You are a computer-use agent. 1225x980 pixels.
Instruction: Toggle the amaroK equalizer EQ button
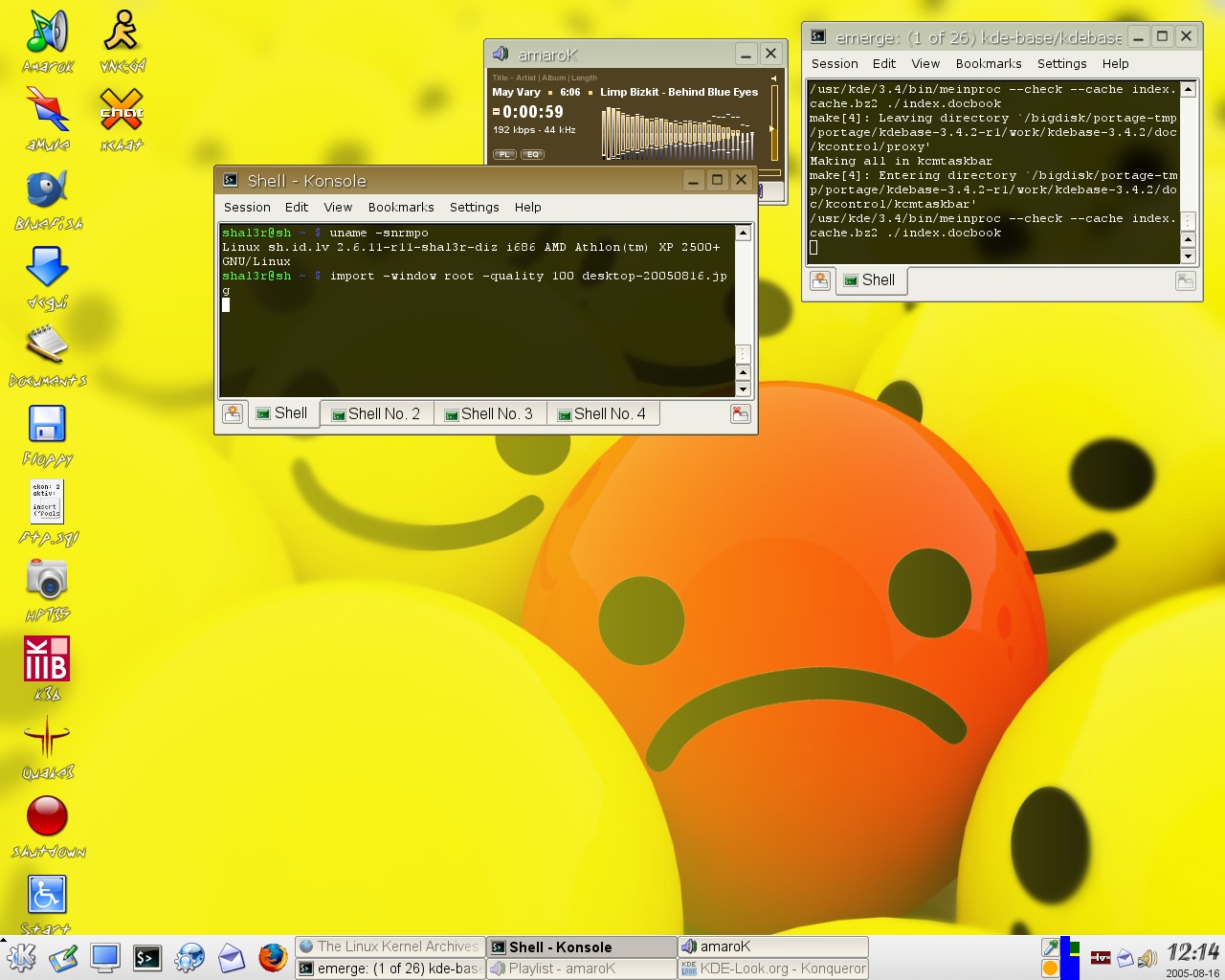click(532, 154)
